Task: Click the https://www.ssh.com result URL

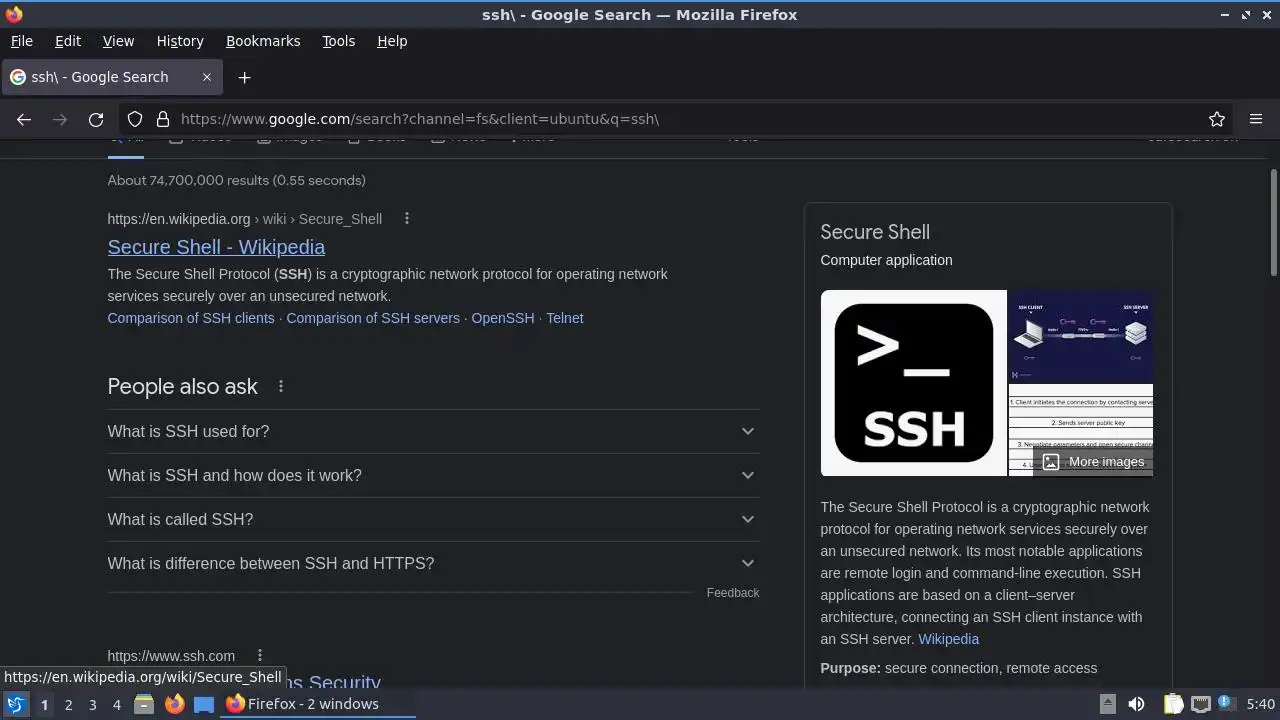Action: click(171, 656)
